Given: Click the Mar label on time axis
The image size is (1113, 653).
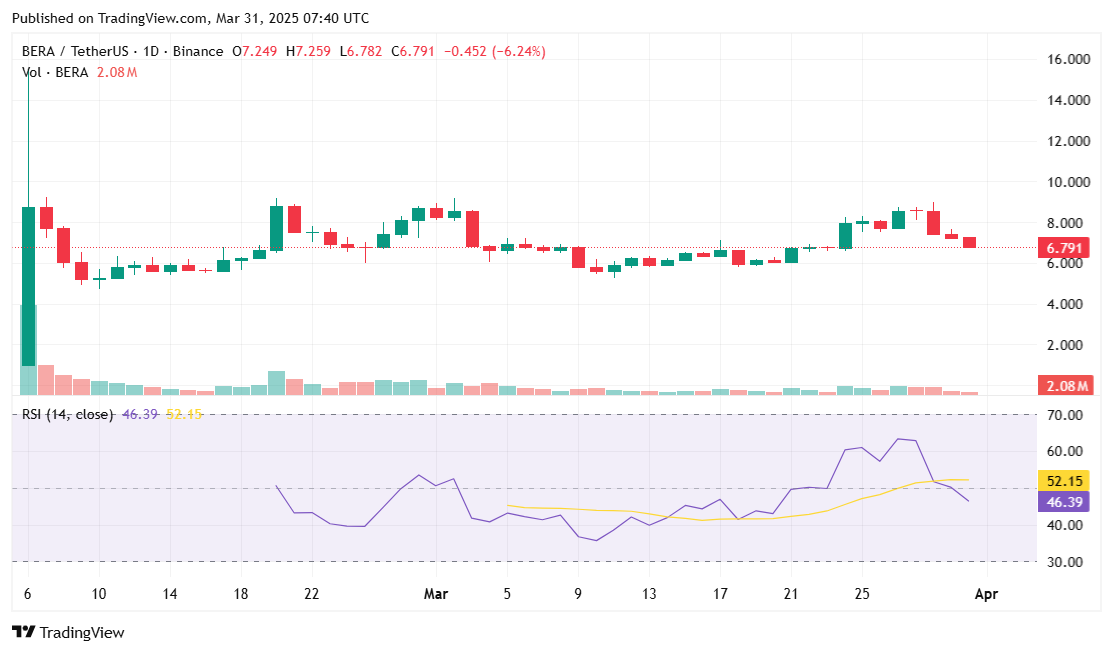Looking at the screenshot, I should point(435,594).
